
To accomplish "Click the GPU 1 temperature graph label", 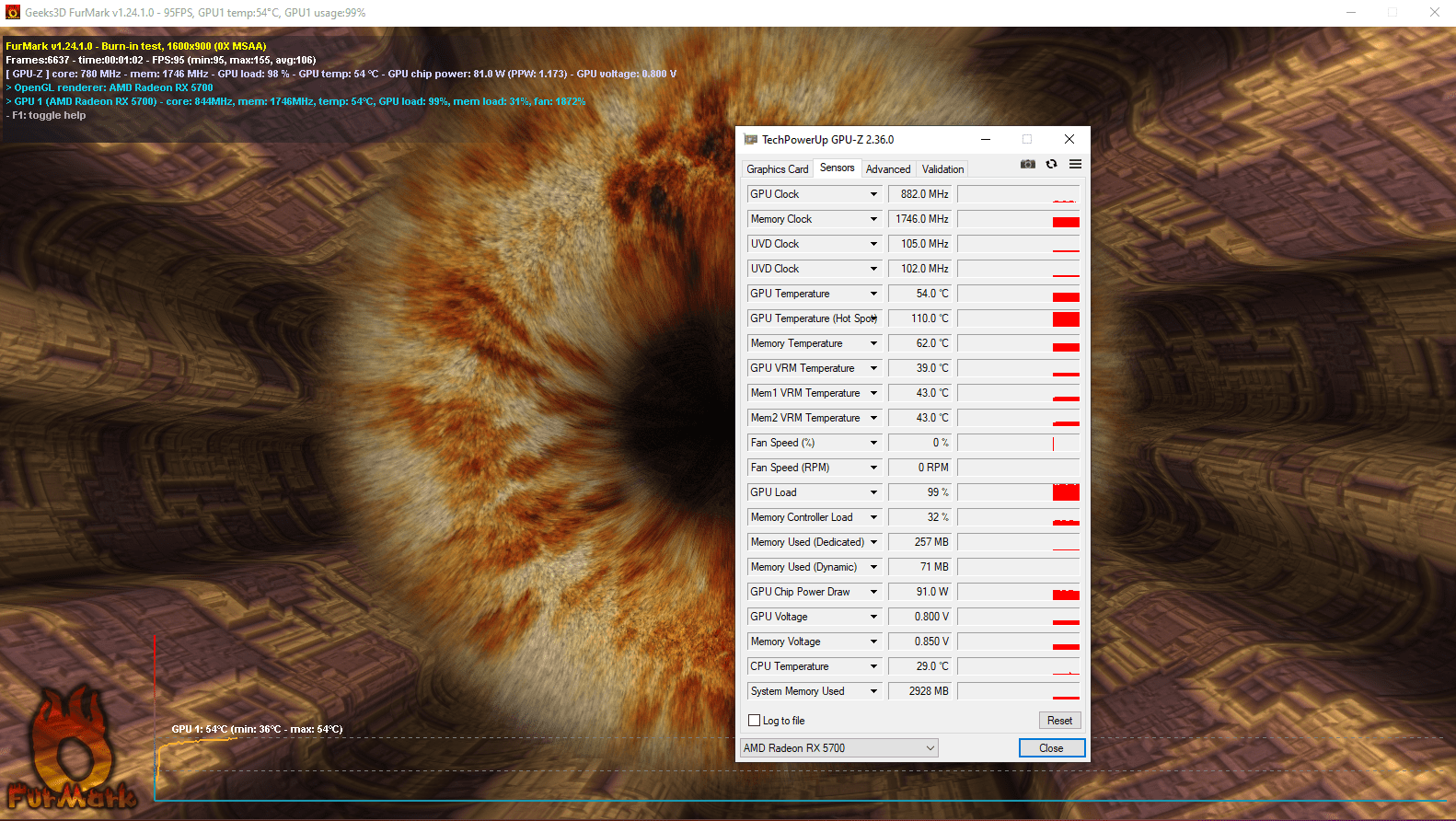I will point(257,729).
